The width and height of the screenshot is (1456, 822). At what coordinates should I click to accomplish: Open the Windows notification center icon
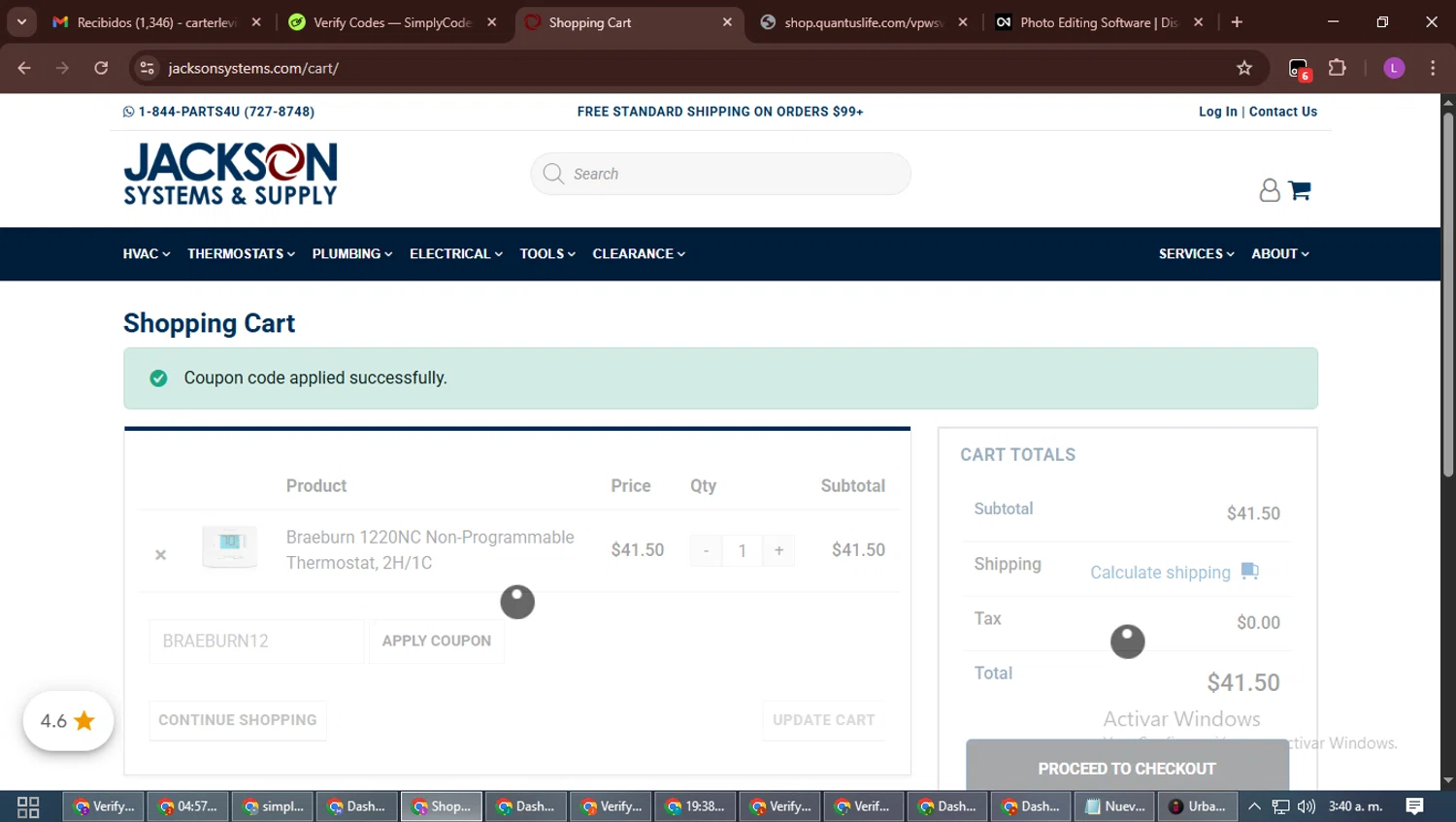point(1415,806)
